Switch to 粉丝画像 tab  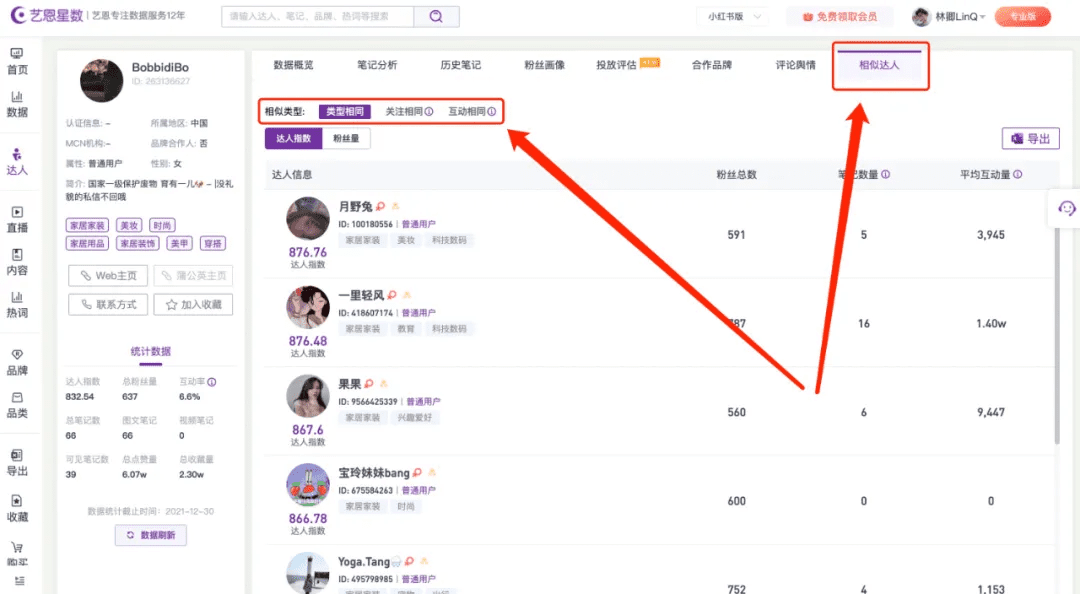coord(544,65)
